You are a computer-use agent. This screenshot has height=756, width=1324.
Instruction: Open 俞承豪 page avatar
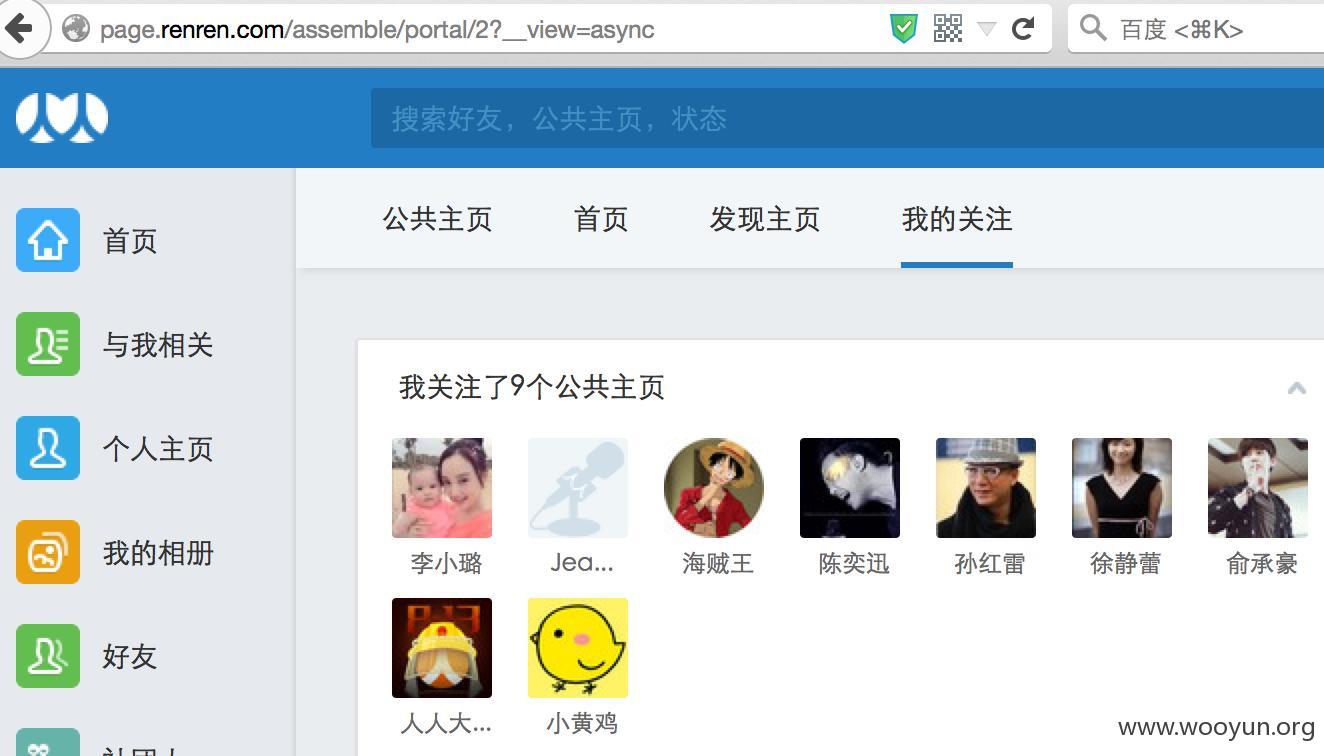pos(1258,488)
